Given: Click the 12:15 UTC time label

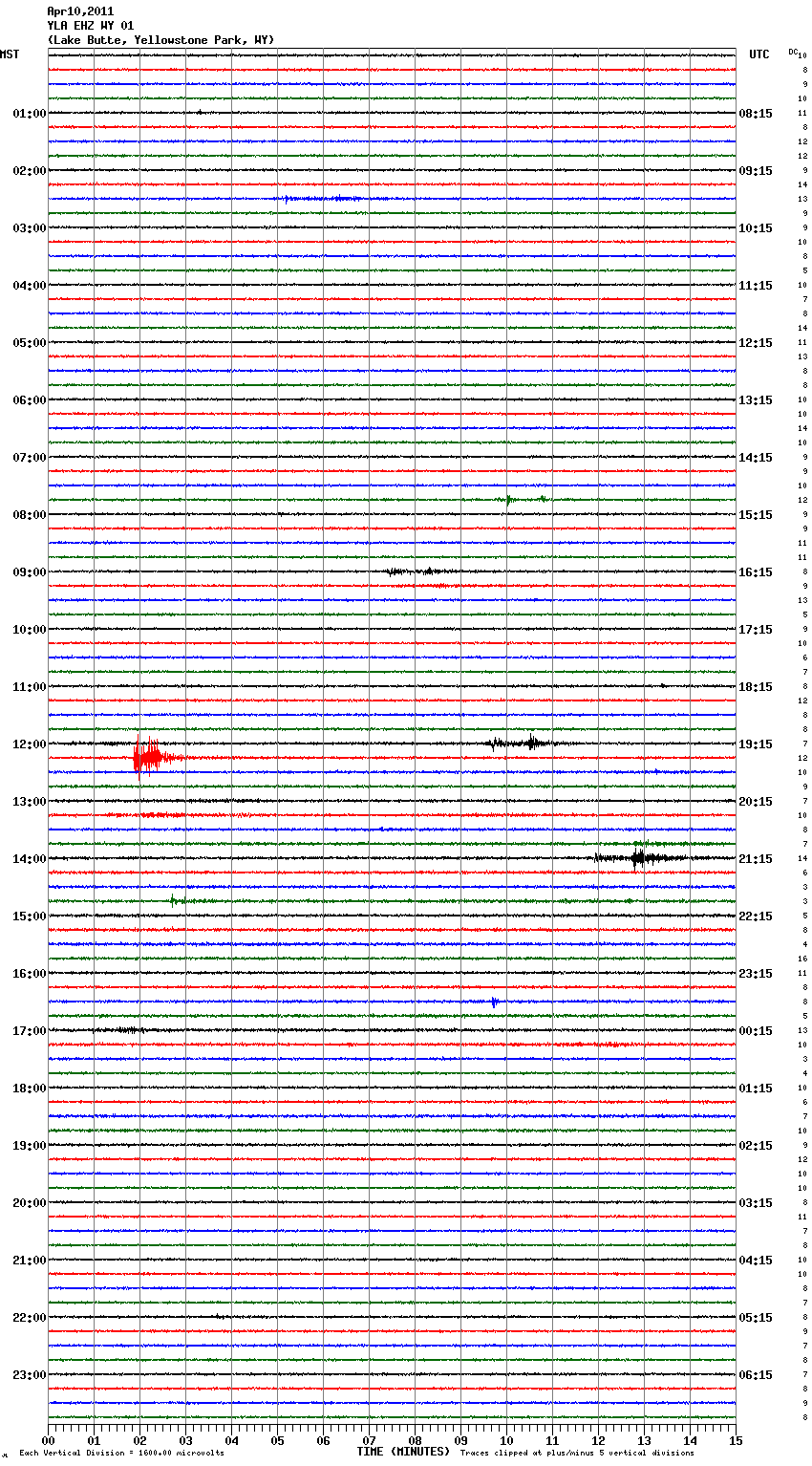Looking at the screenshot, I should 756,343.
